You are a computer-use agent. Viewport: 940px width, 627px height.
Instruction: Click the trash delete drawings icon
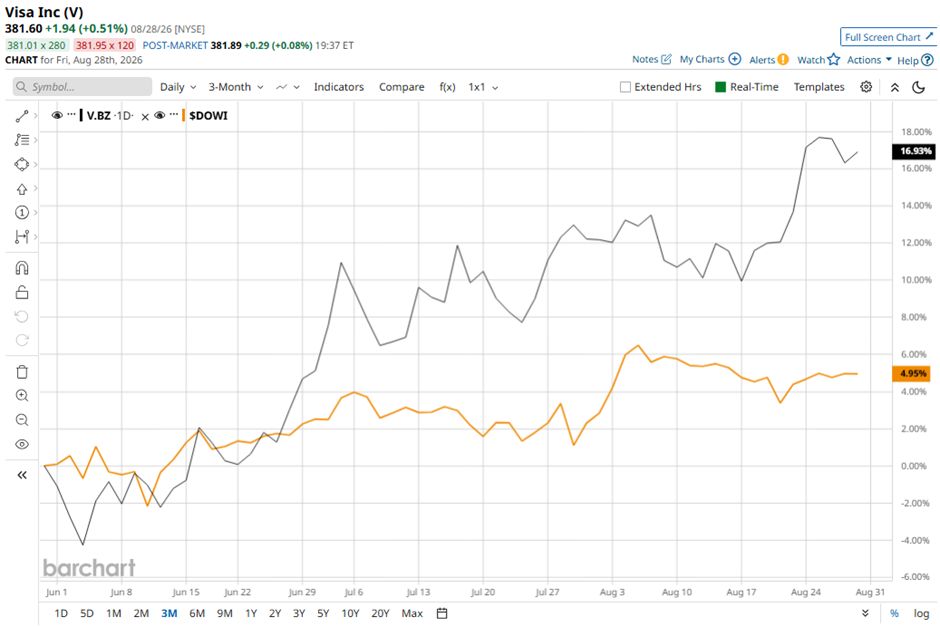[x=22, y=372]
